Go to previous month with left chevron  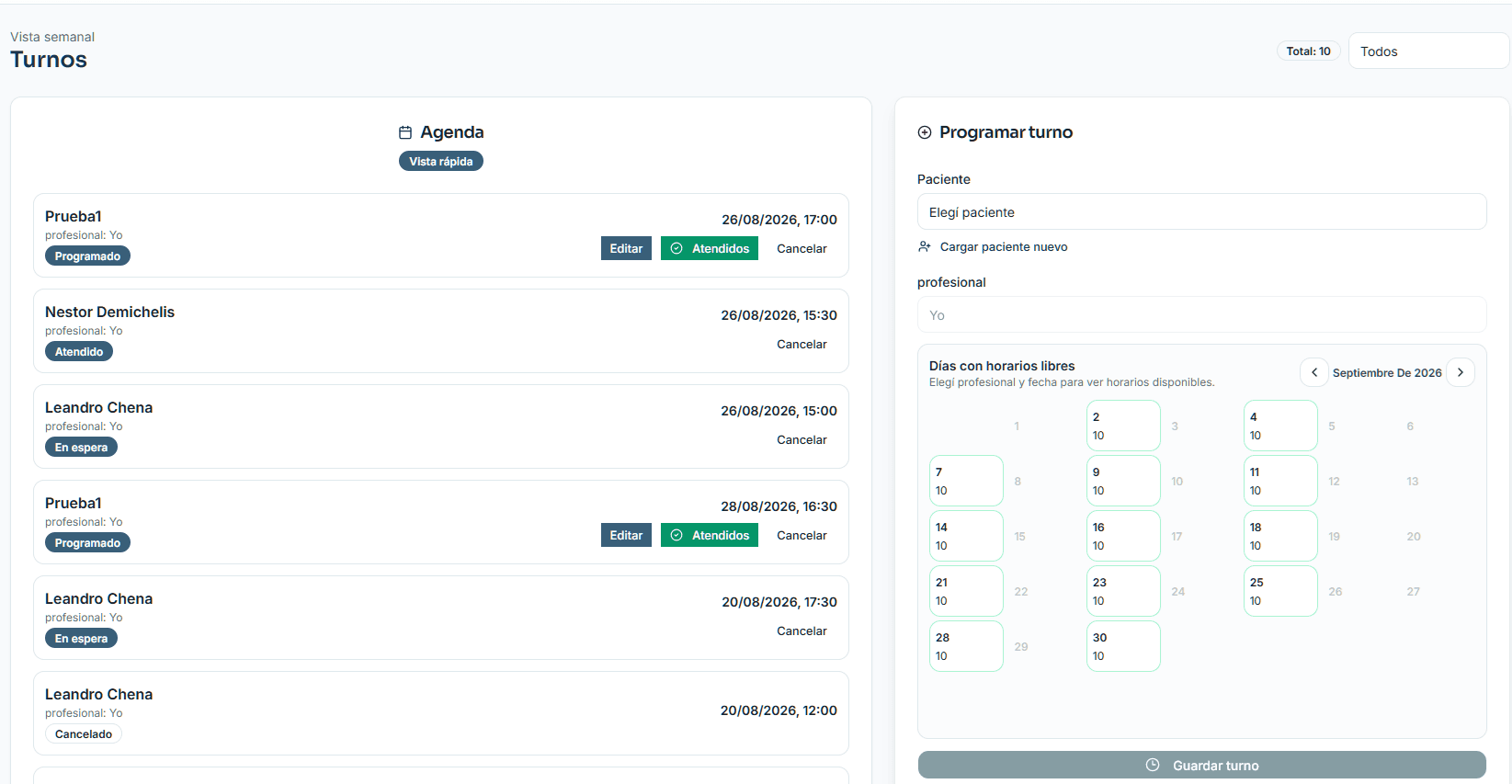[x=1314, y=372]
